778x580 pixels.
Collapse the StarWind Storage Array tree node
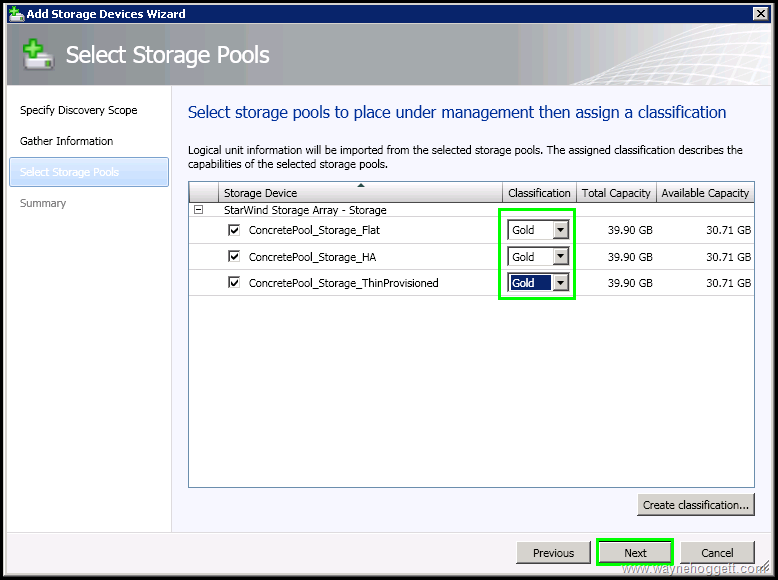(x=198, y=210)
